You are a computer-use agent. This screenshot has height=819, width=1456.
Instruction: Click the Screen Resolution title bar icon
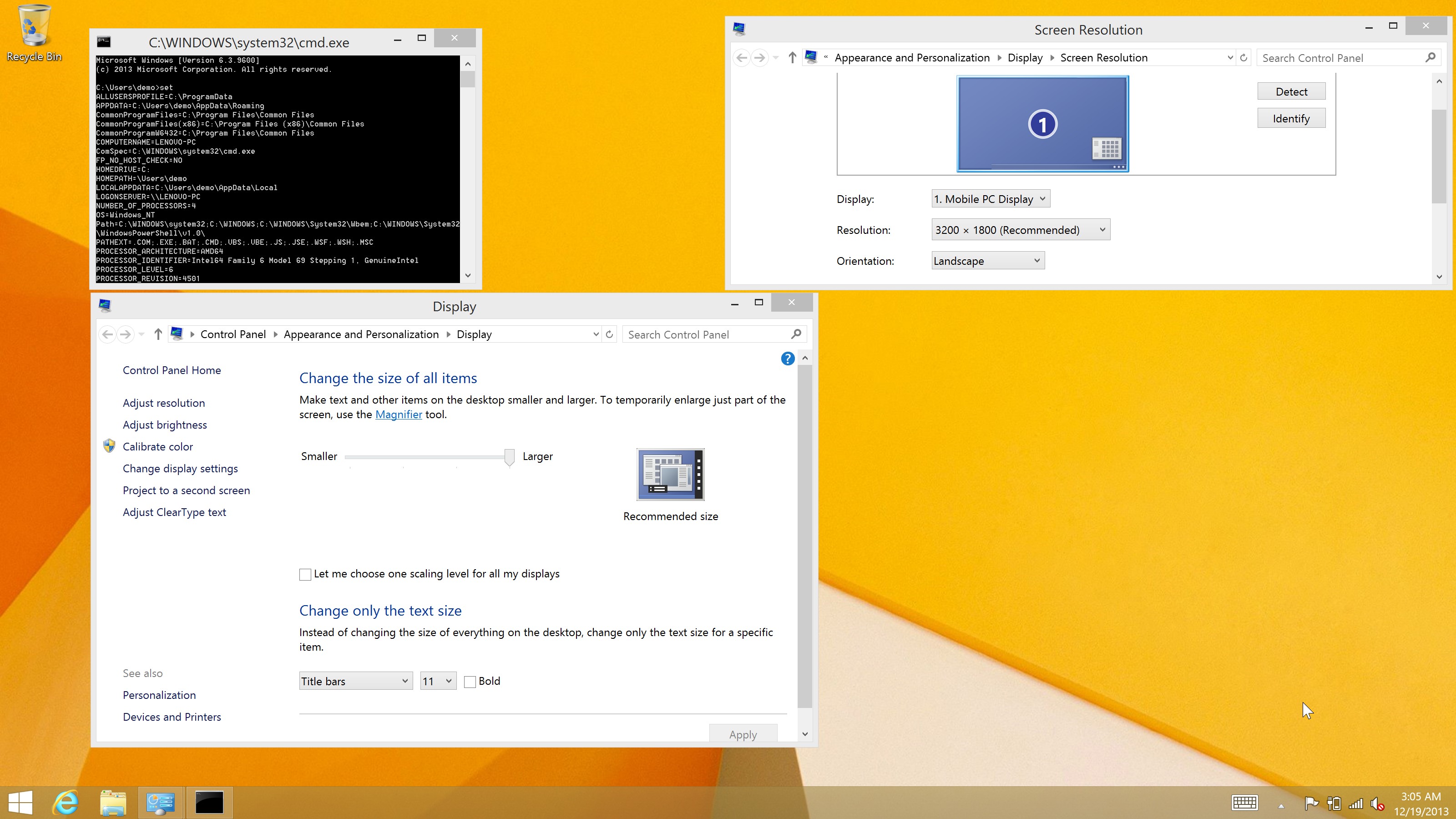pyautogui.click(x=739, y=29)
